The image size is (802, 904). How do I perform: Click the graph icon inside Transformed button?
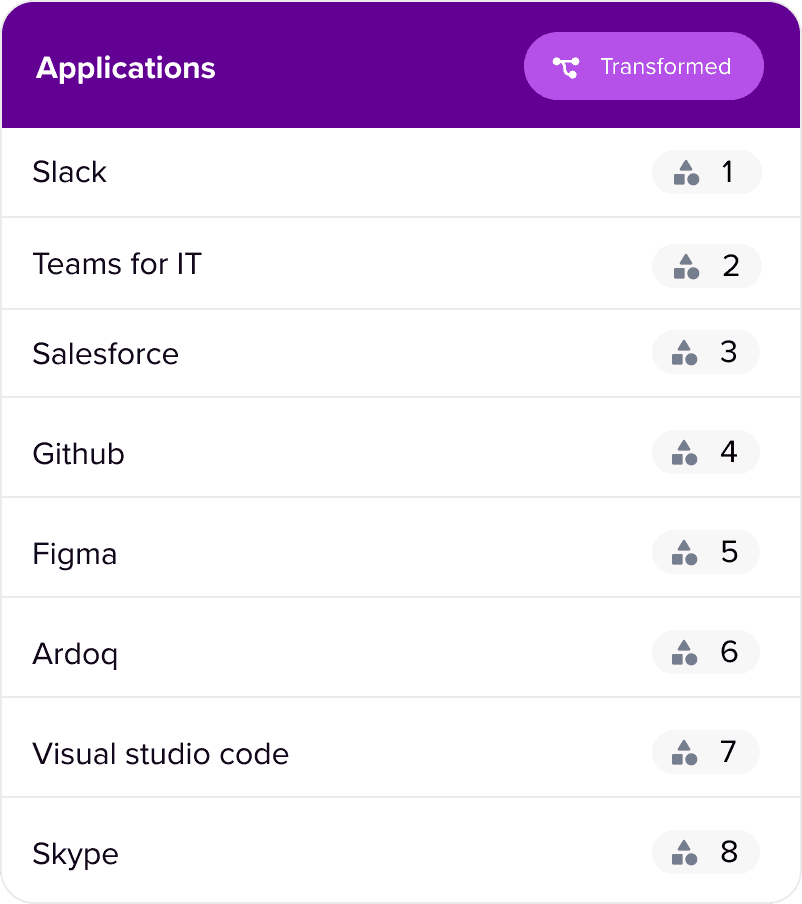(566, 67)
